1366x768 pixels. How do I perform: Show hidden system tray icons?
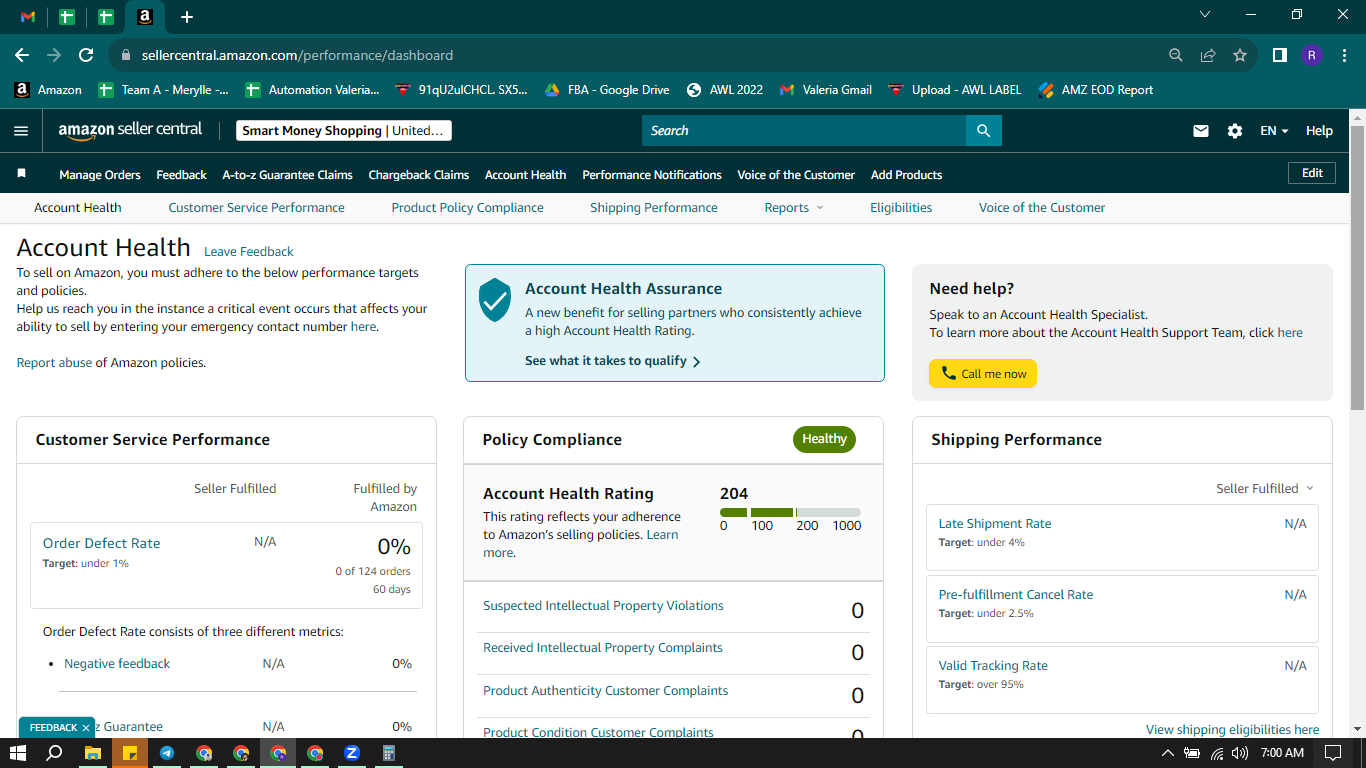click(x=1168, y=753)
